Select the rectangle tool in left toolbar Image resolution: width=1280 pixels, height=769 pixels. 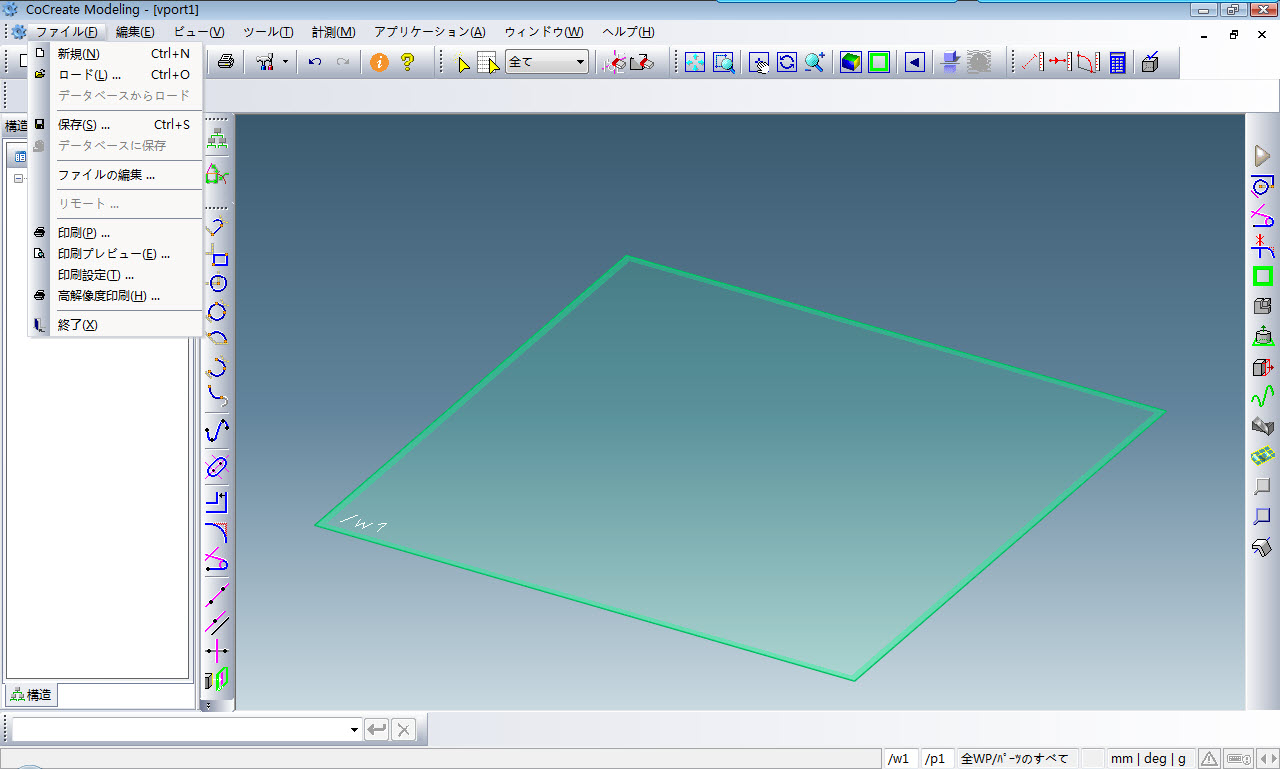pos(217,255)
